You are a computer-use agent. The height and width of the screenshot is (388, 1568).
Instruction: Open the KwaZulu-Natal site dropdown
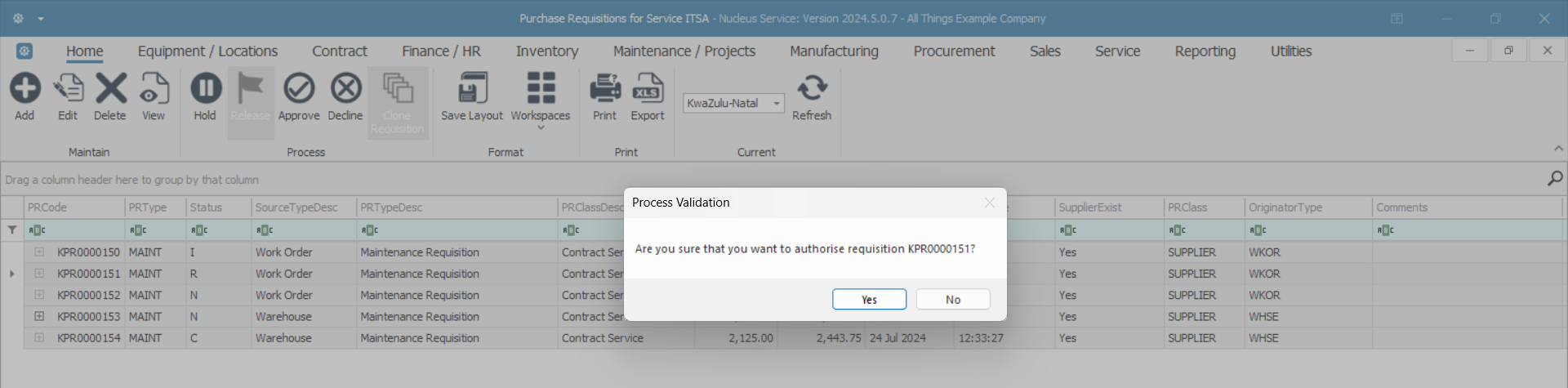pos(777,104)
